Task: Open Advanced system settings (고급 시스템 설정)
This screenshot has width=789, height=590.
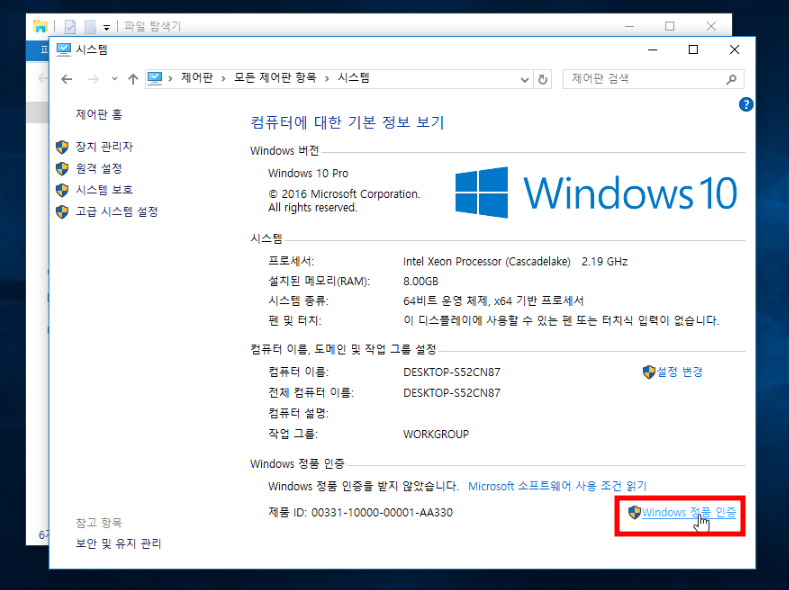Action: (117, 212)
